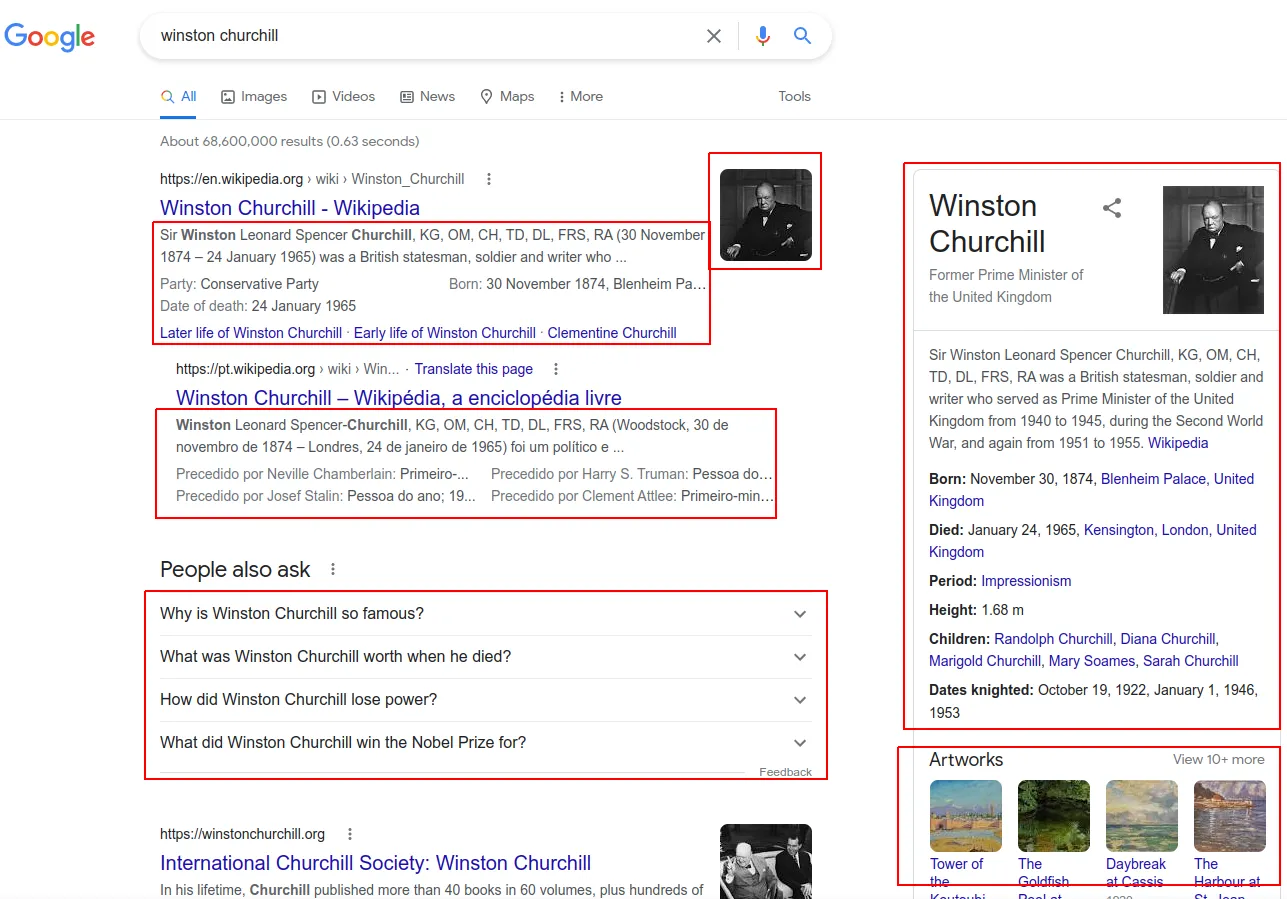1287x899 pixels.
Task: Switch to the Videos tab
Action: [343, 97]
